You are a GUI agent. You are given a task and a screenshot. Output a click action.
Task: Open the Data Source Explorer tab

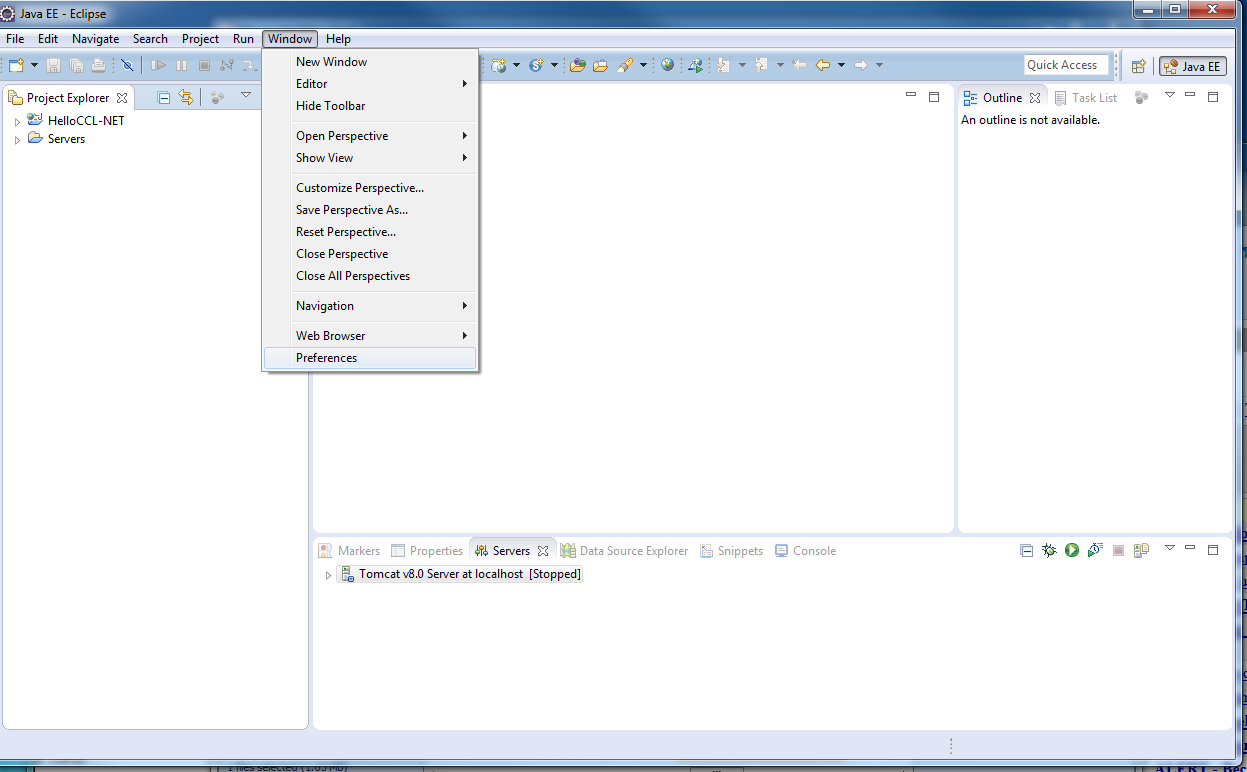tap(633, 551)
